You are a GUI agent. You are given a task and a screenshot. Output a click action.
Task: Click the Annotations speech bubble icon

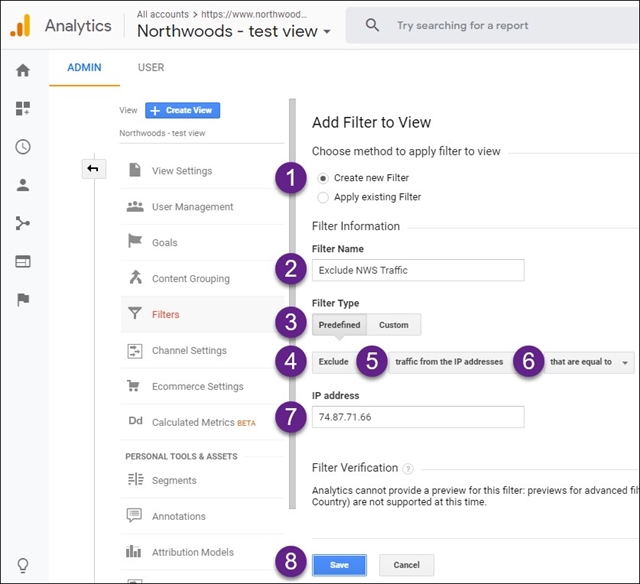tap(134, 515)
